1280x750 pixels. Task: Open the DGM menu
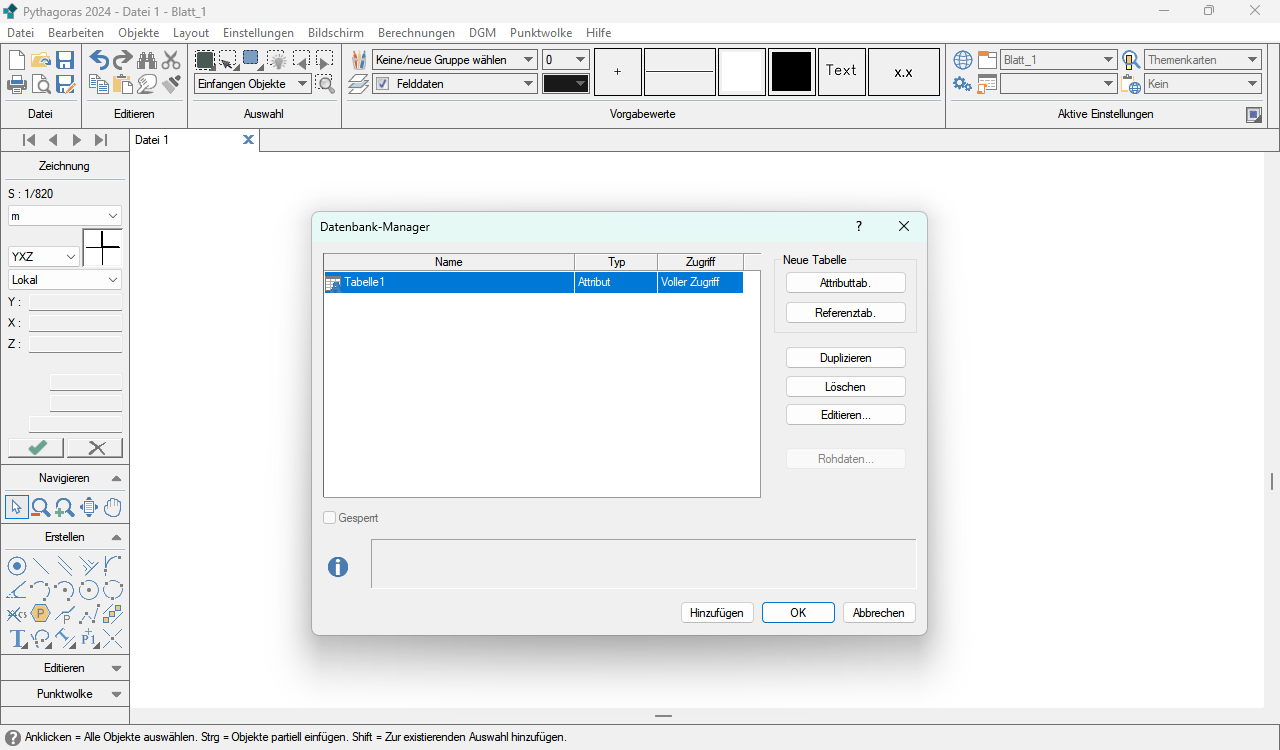click(x=482, y=33)
